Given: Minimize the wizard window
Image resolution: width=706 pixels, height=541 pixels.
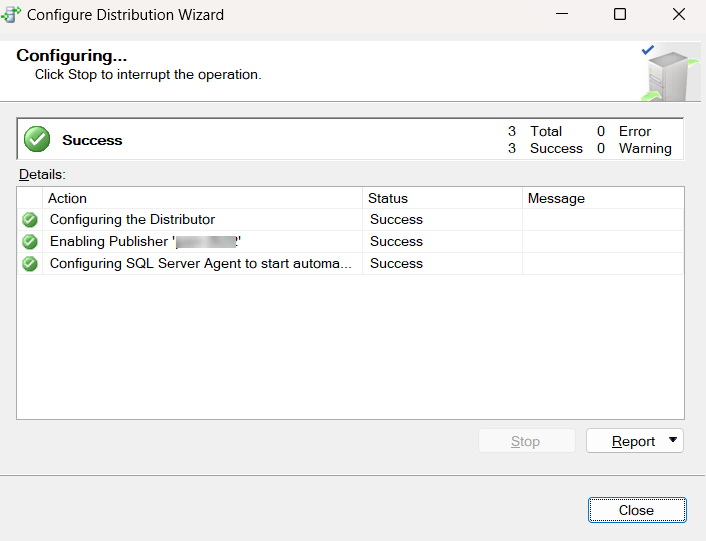Looking at the screenshot, I should pos(561,15).
